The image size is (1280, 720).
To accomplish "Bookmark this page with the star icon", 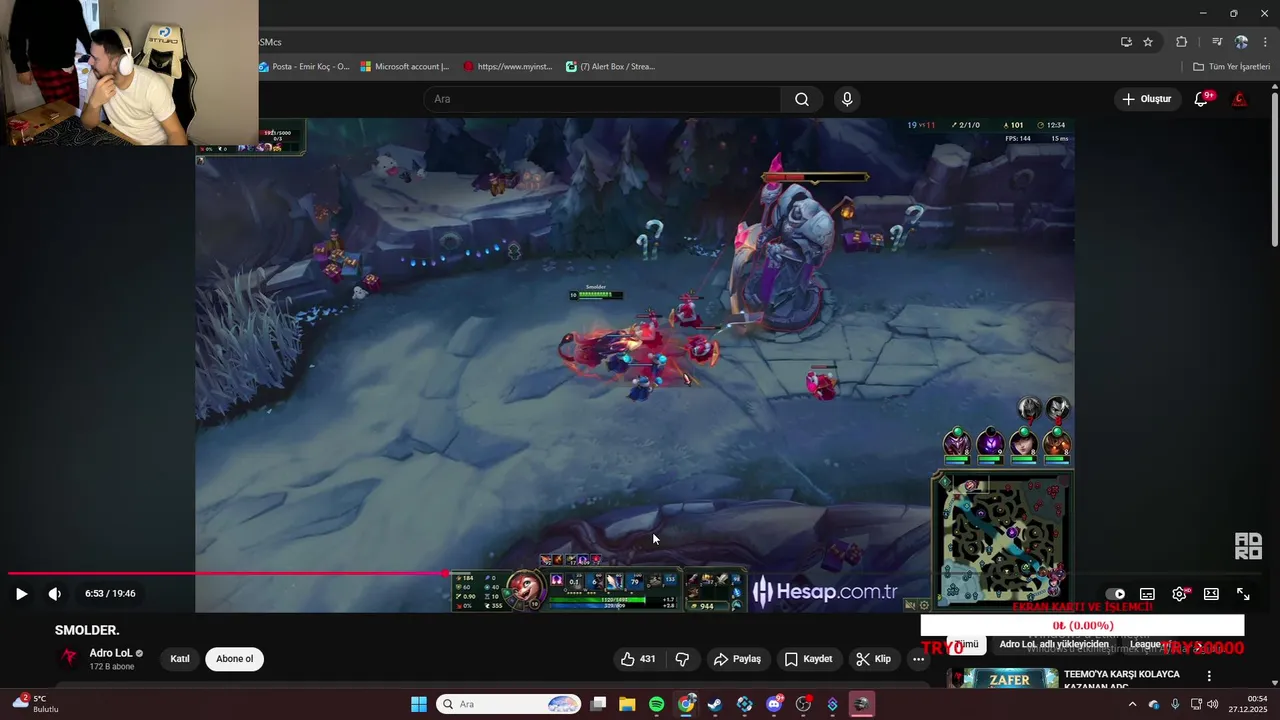I will pos(1148,42).
